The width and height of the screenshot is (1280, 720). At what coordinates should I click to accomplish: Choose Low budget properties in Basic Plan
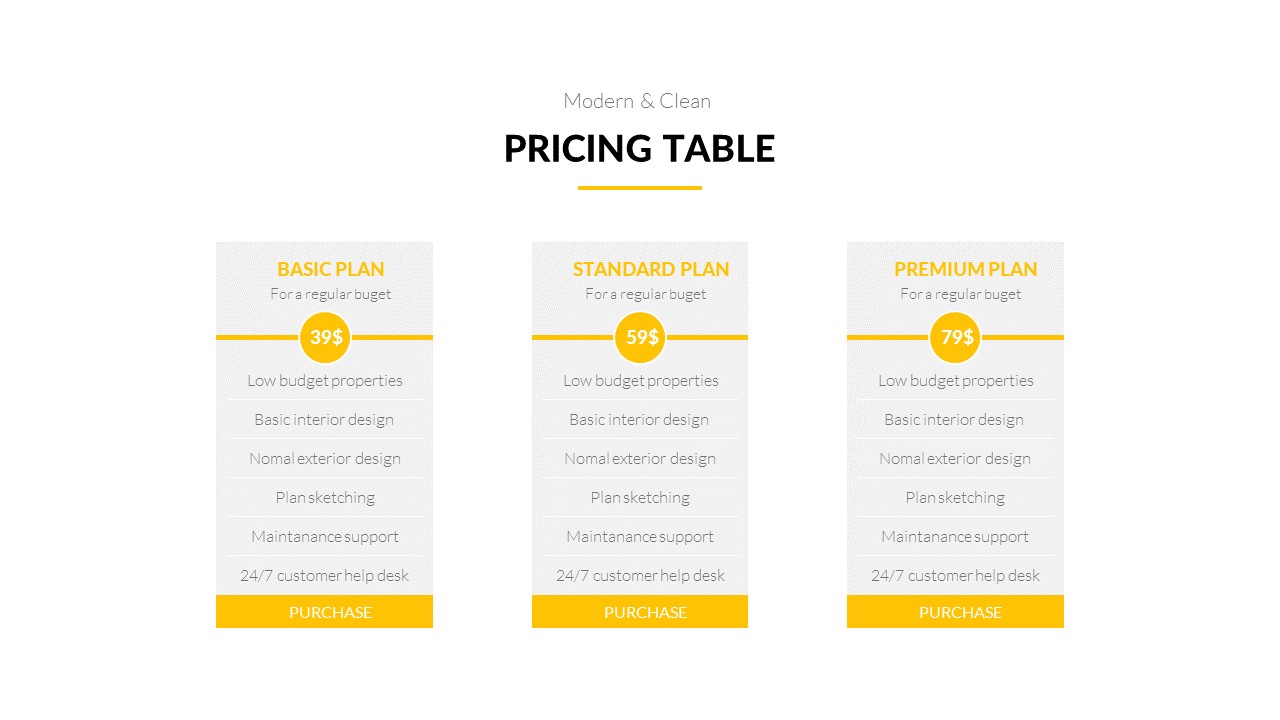325,381
